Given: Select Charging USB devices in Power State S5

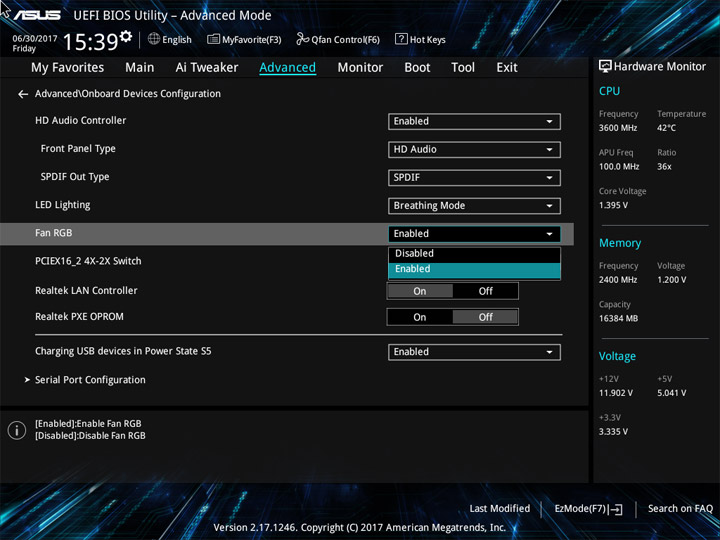Looking at the screenshot, I should (x=123, y=351).
